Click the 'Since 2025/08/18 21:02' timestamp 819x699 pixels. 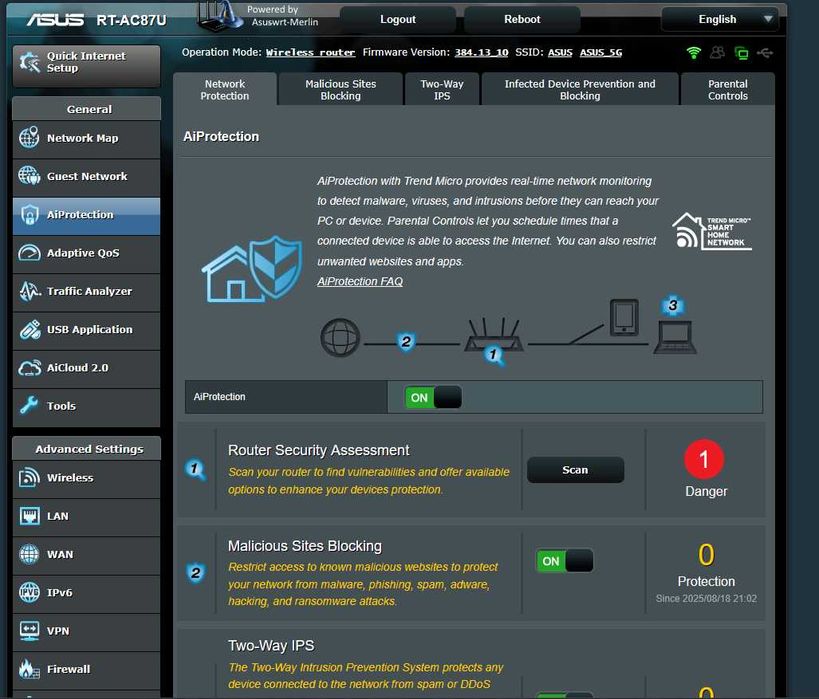[706, 599]
